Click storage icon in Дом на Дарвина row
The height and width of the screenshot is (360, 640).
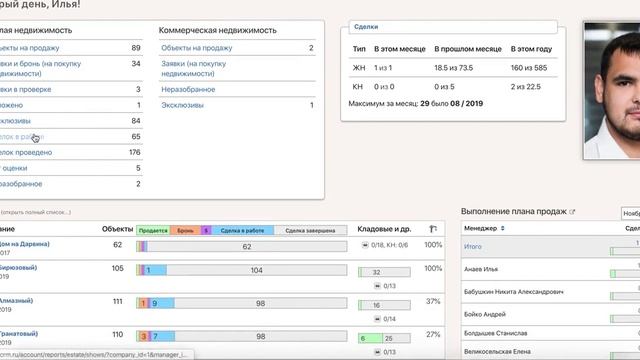coord(365,245)
